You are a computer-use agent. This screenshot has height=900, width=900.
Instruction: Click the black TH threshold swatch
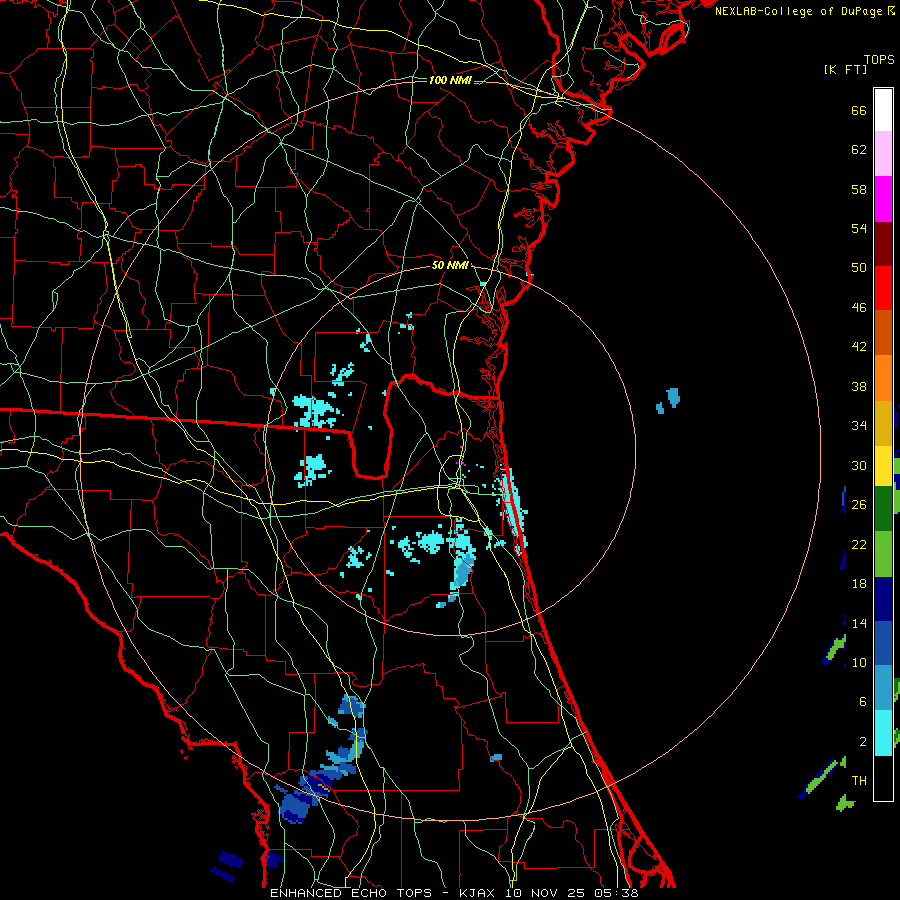coord(883,778)
